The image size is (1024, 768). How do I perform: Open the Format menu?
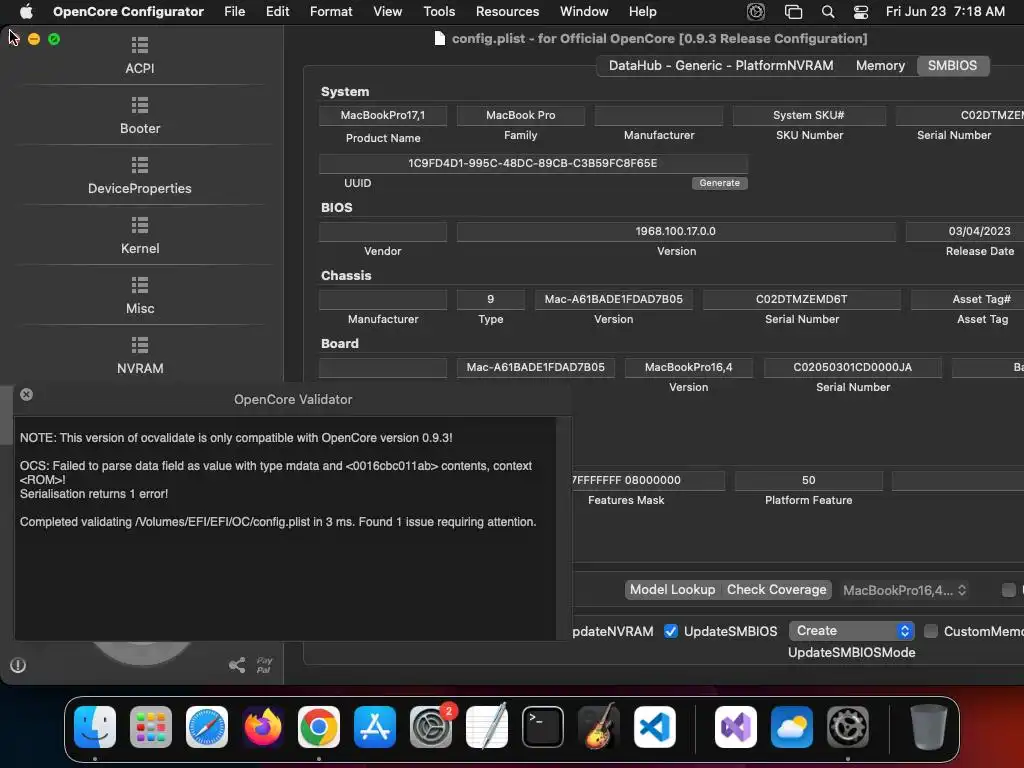[x=331, y=12]
